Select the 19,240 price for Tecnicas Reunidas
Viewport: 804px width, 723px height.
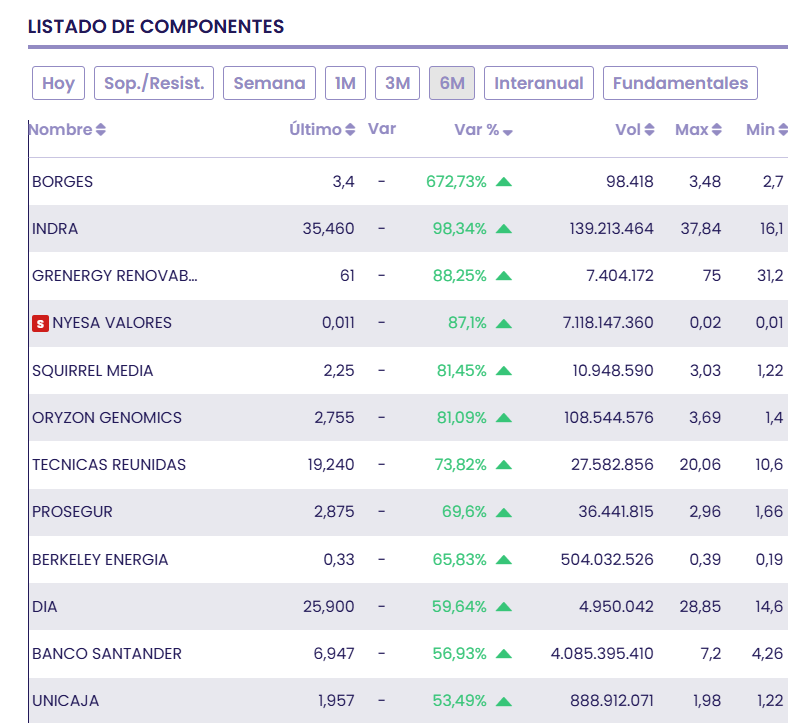331,465
